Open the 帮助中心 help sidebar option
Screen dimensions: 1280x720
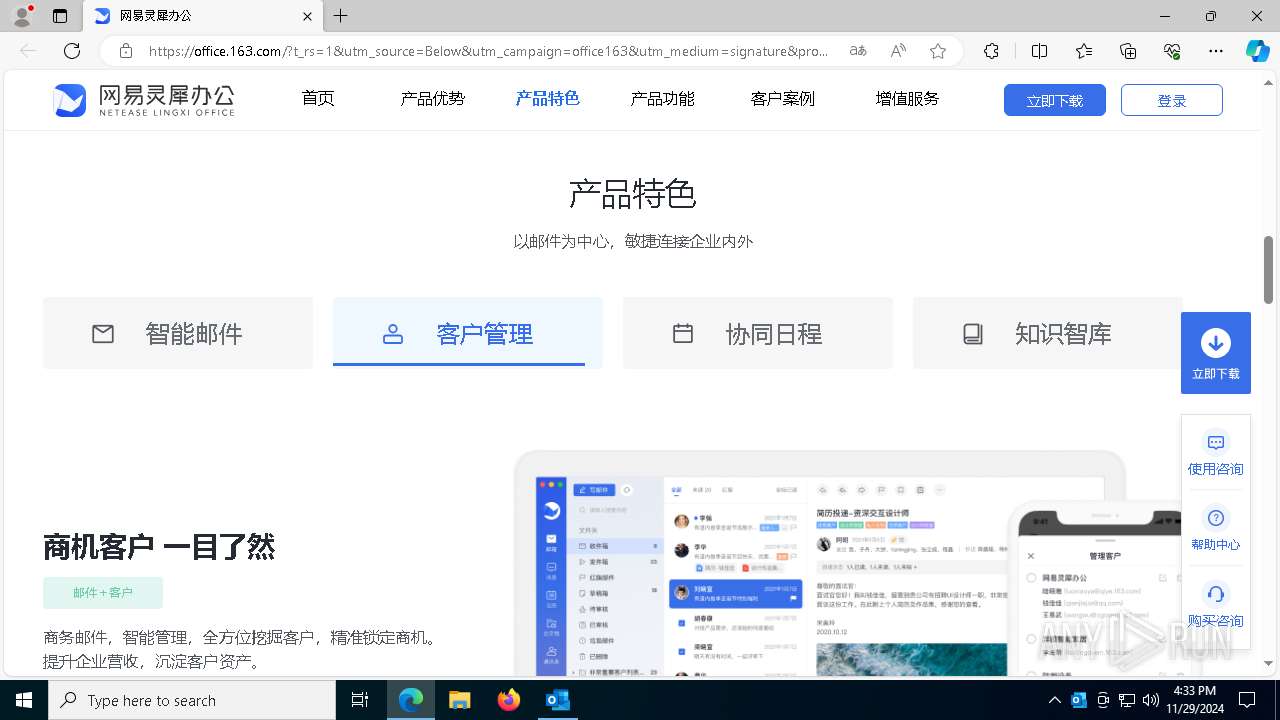coord(1216,530)
